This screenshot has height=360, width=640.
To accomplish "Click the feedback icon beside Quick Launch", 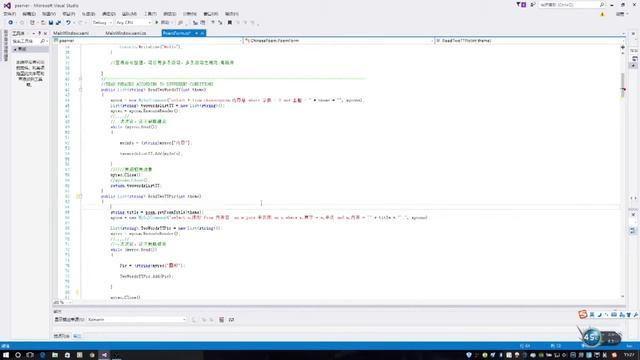I will [x=533, y=5].
